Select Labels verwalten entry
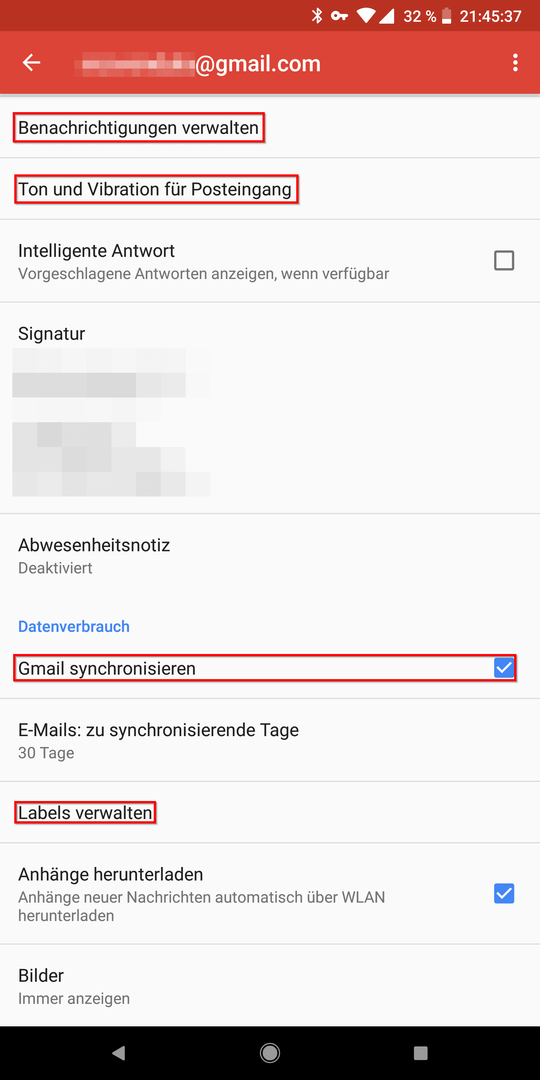The width and height of the screenshot is (540, 1080). coord(270,813)
